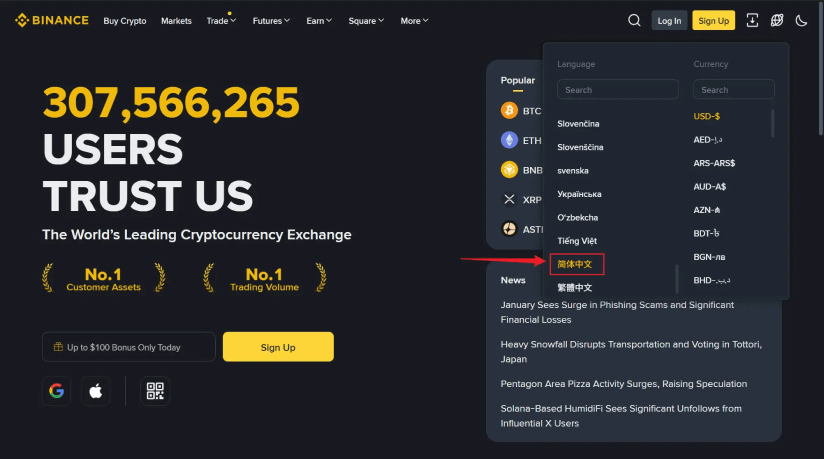Click the large yellow Sign Up button
This screenshot has height=459, width=824.
pyautogui.click(x=278, y=347)
